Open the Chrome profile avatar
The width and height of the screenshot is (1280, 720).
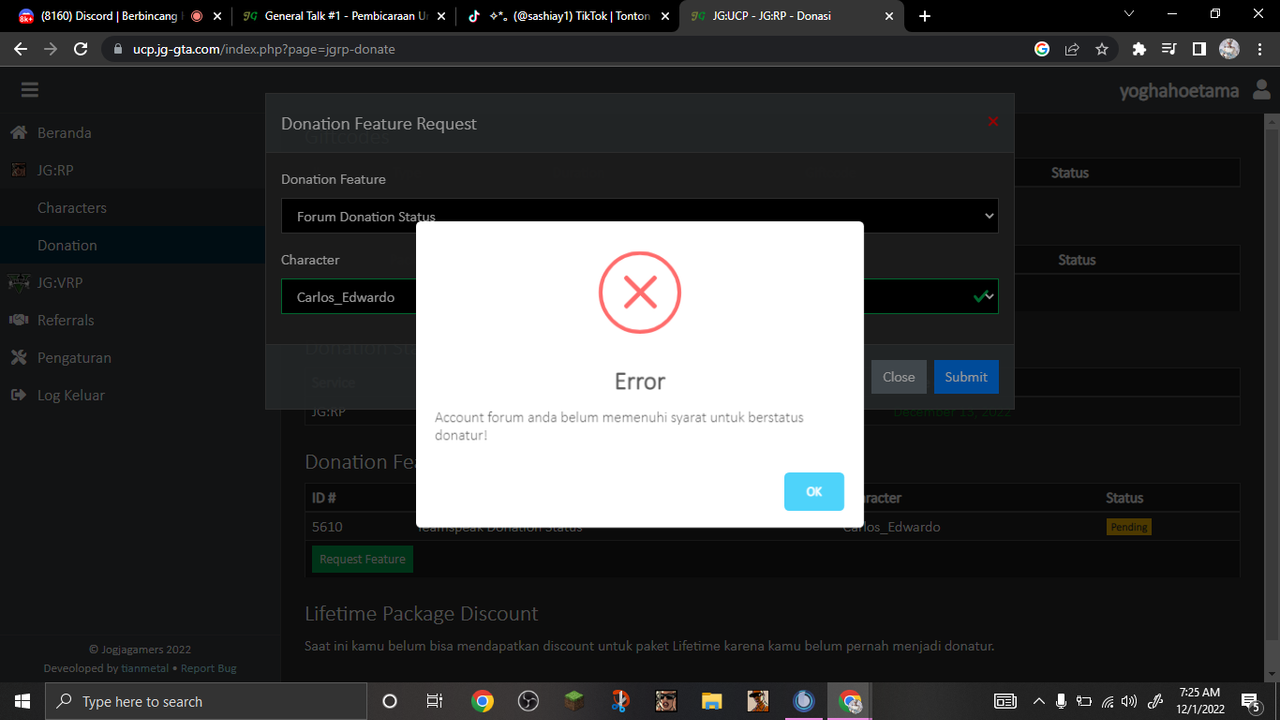point(1230,49)
